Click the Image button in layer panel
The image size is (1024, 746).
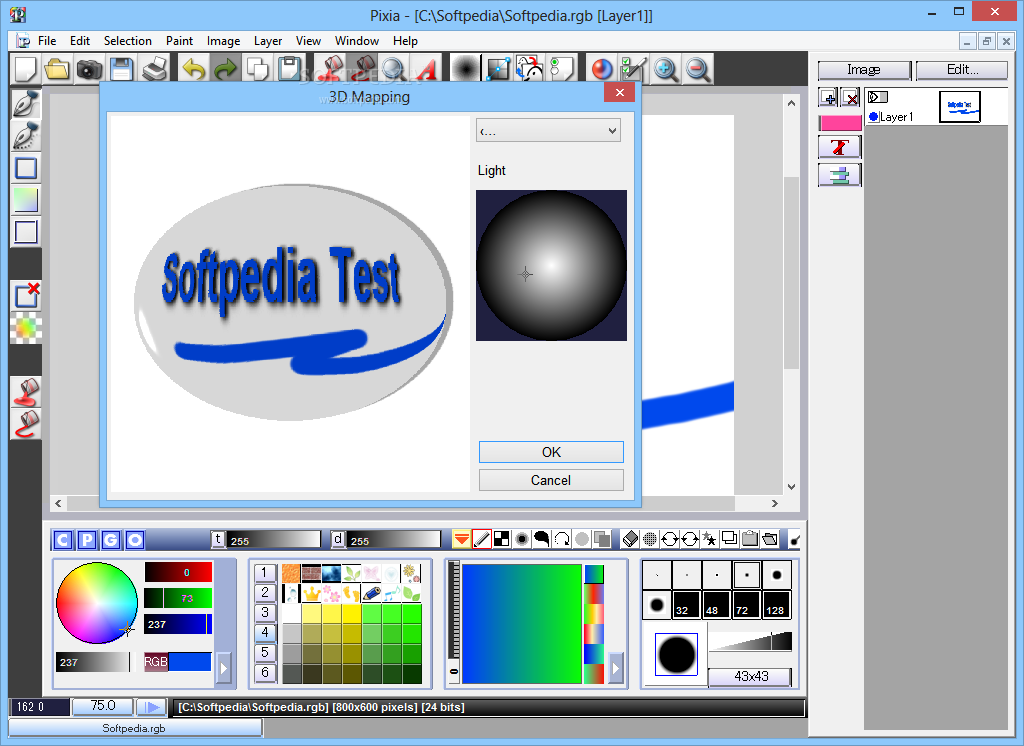(x=864, y=69)
